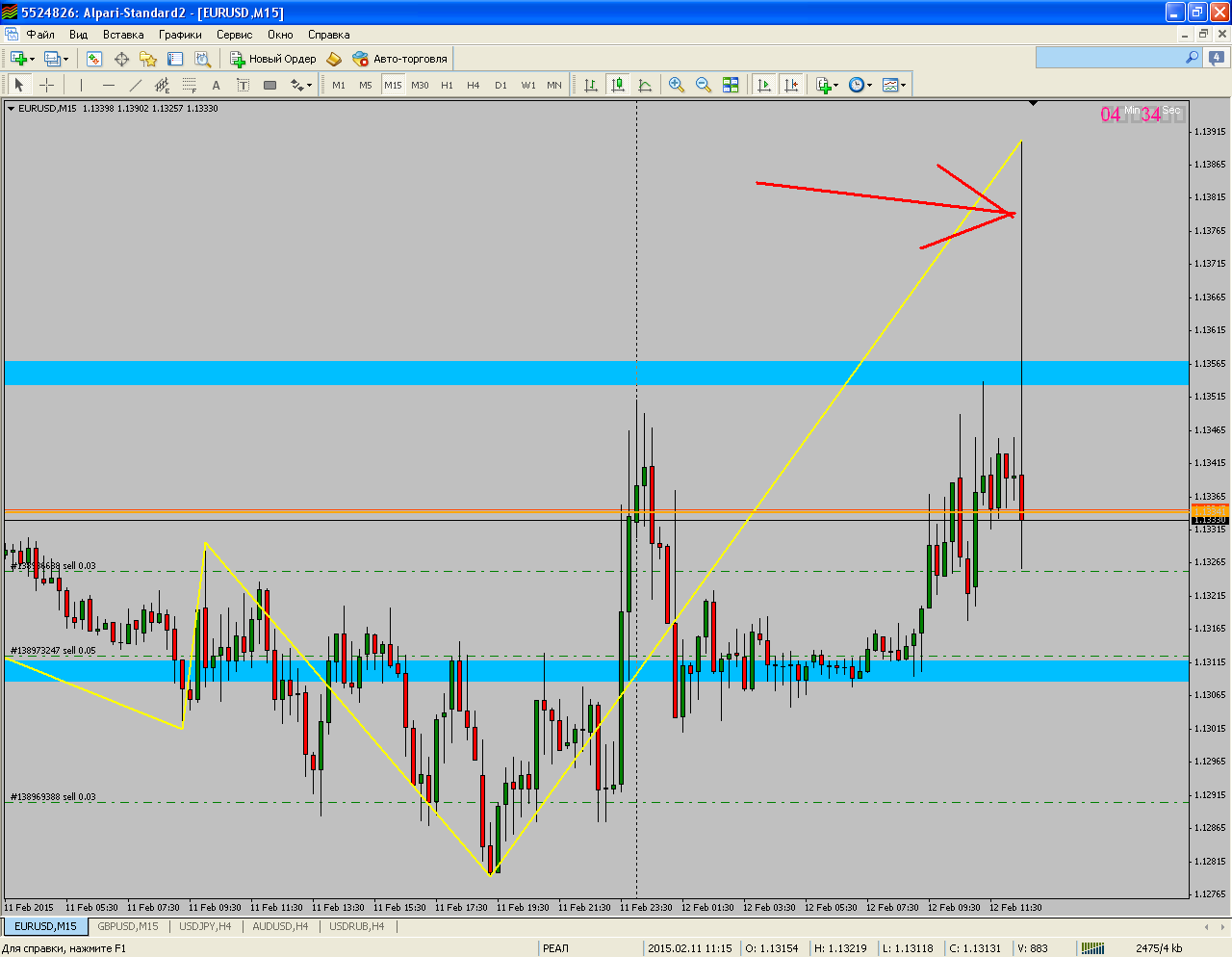
Task: Toggle Candlesticks chart type
Action: pos(618,85)
